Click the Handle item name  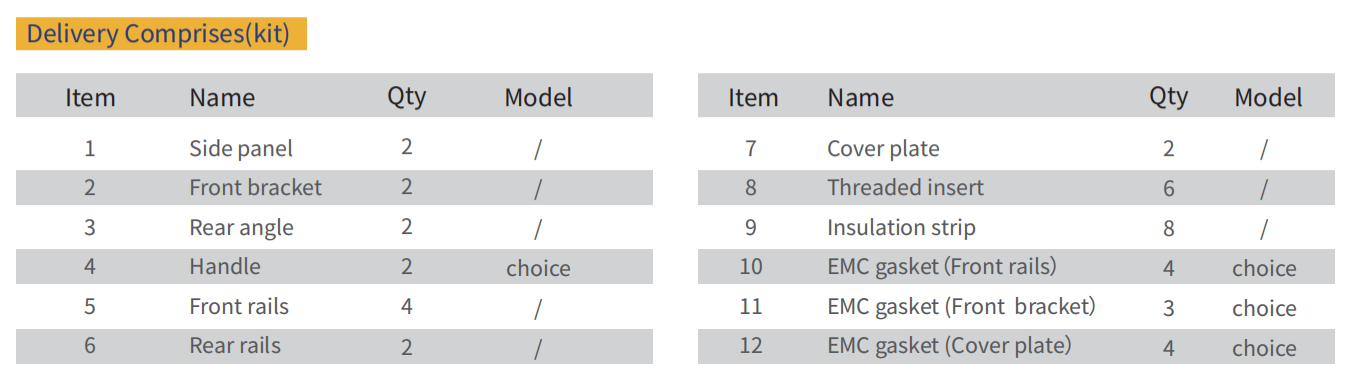coord(225,267)
